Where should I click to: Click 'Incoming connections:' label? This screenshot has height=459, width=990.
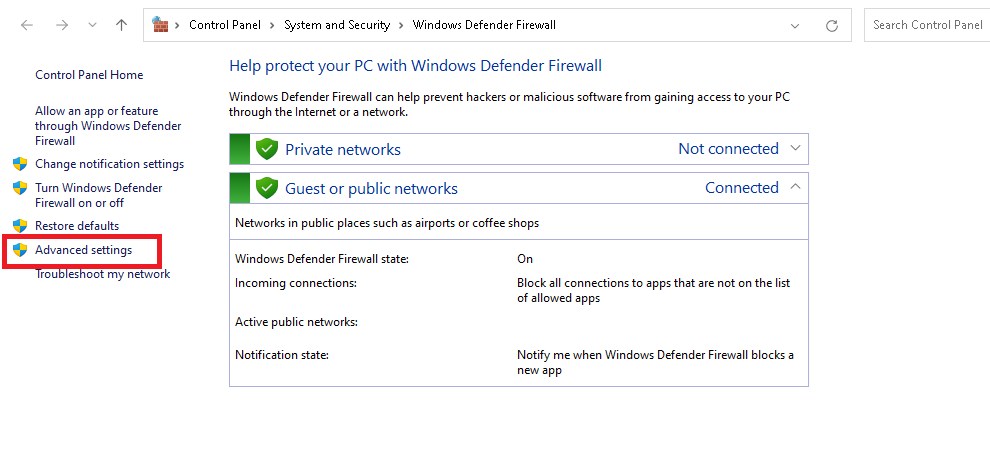(x=296, y=283)
